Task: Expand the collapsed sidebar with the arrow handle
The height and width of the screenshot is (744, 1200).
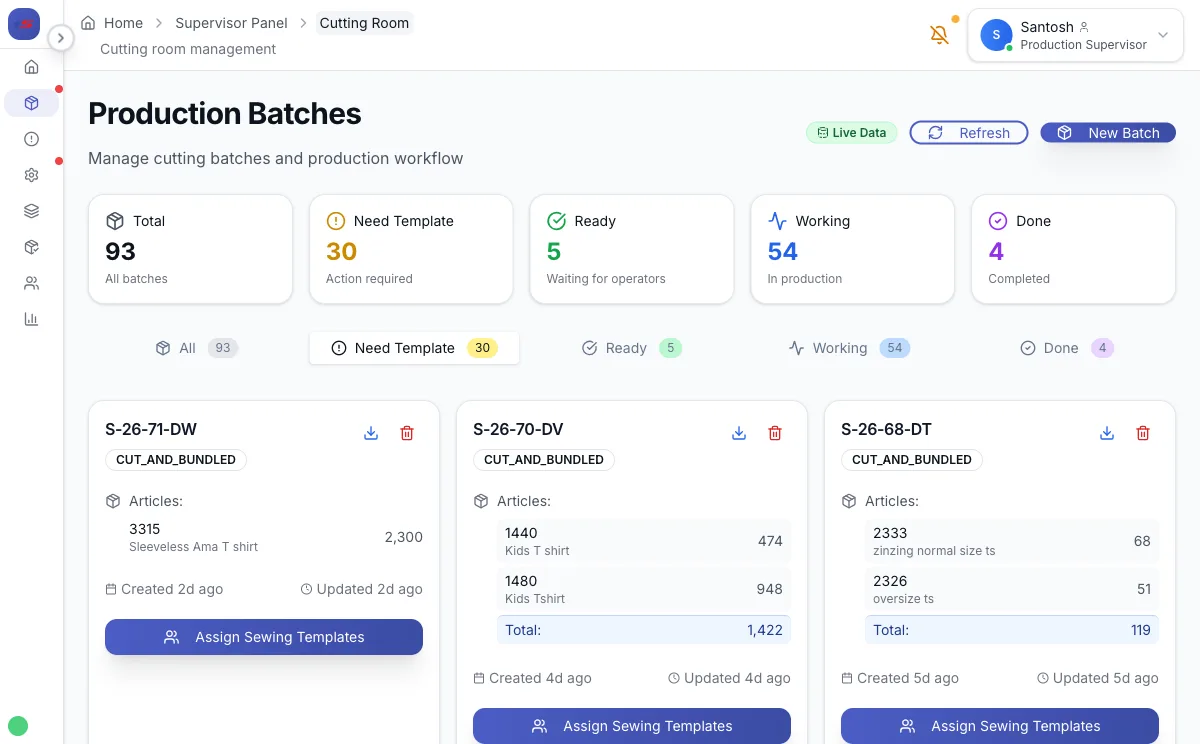Action: coord(61,37)
